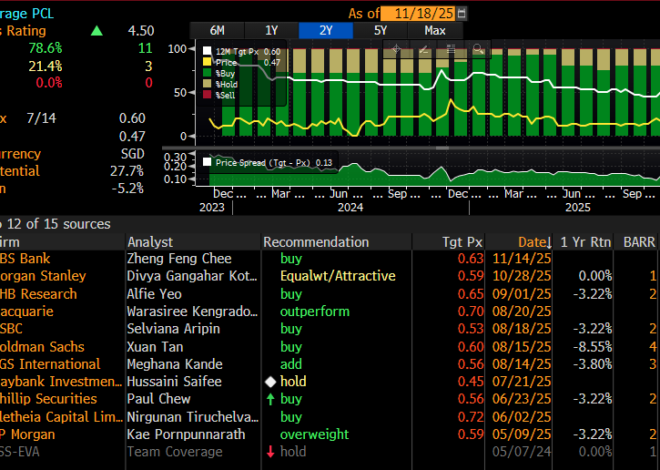Click the sort arrow in Date column header

549,243
